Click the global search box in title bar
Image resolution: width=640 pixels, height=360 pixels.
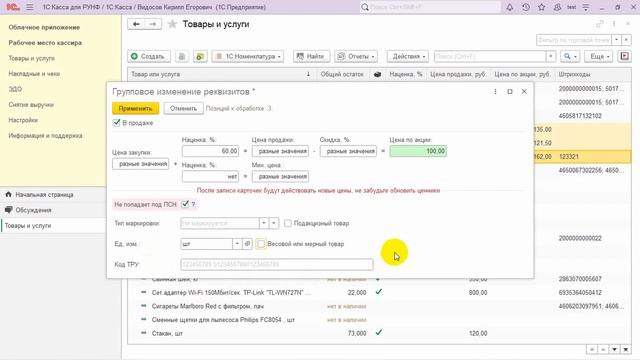(430, 7)
